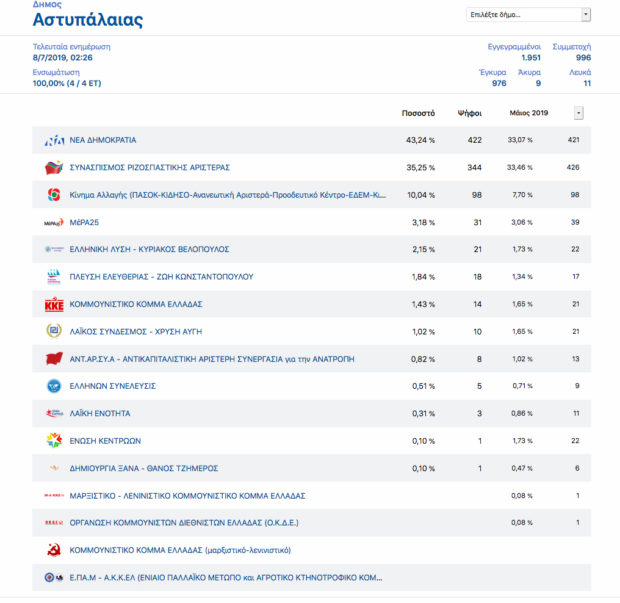The image size is (620, 603).
Task: Click ΣΥΡΙΖΑ vote count 344
Action: point(474,167)
